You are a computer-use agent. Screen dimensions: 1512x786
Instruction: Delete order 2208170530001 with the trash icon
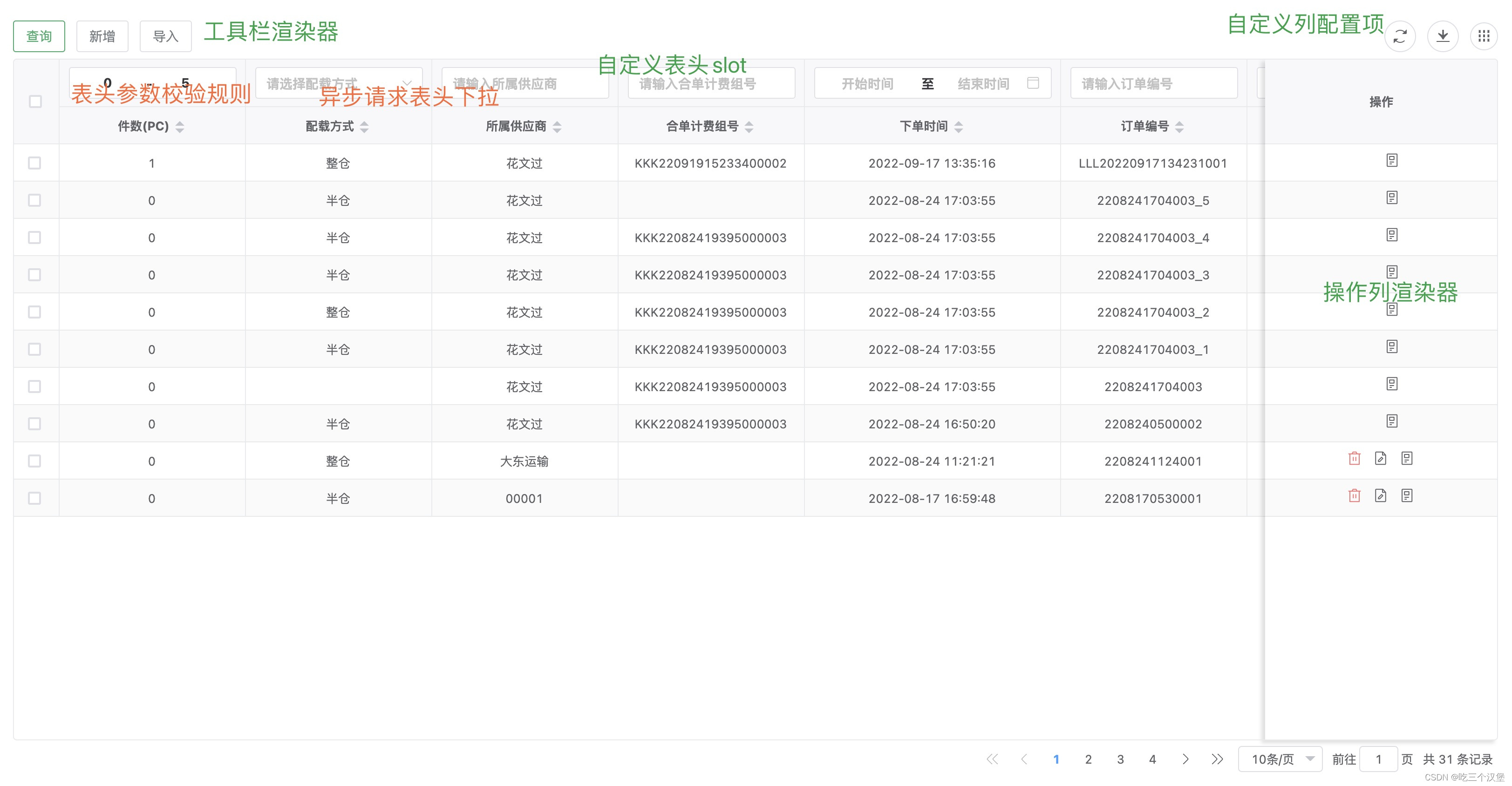(x=1354, y=495)
